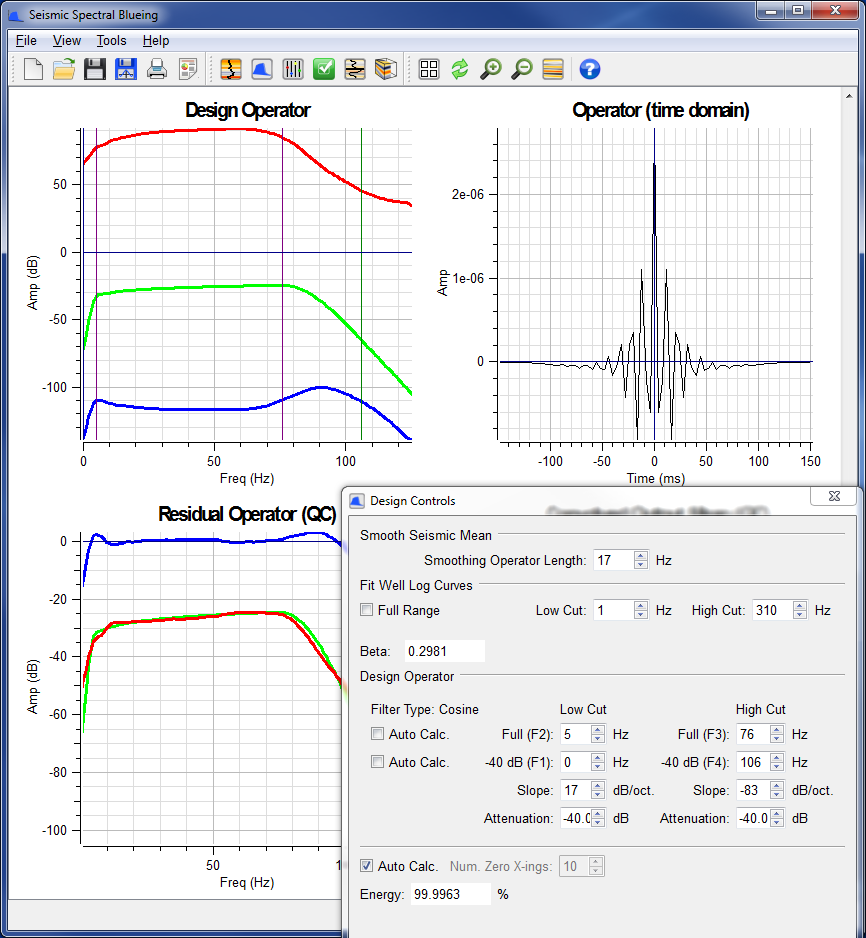This screenshot has width=866, height=938.
Task: Click the Residual Operator (QC) plot title
Action: point(247,514)
